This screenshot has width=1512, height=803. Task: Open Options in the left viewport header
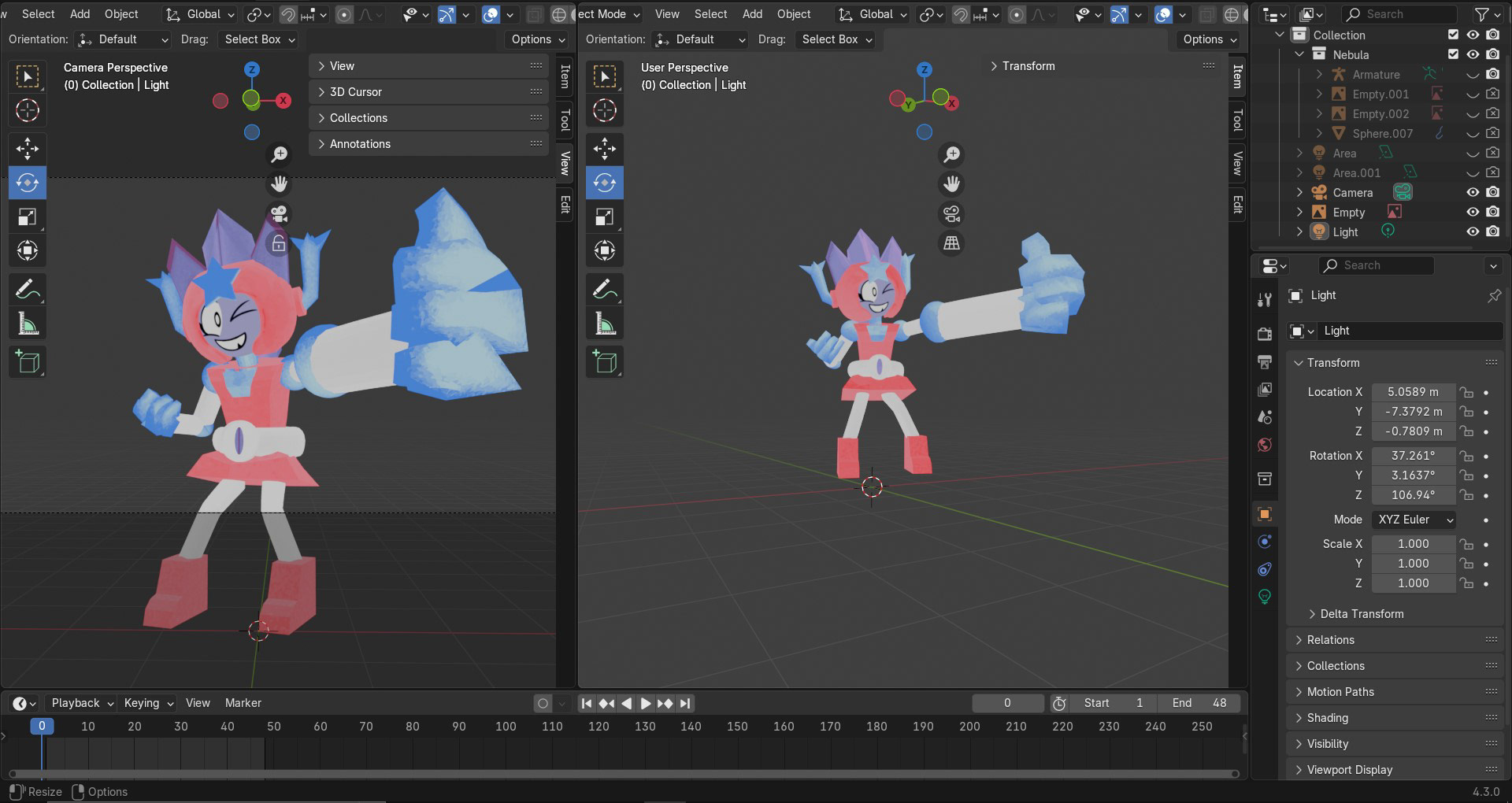coord(538,39)
